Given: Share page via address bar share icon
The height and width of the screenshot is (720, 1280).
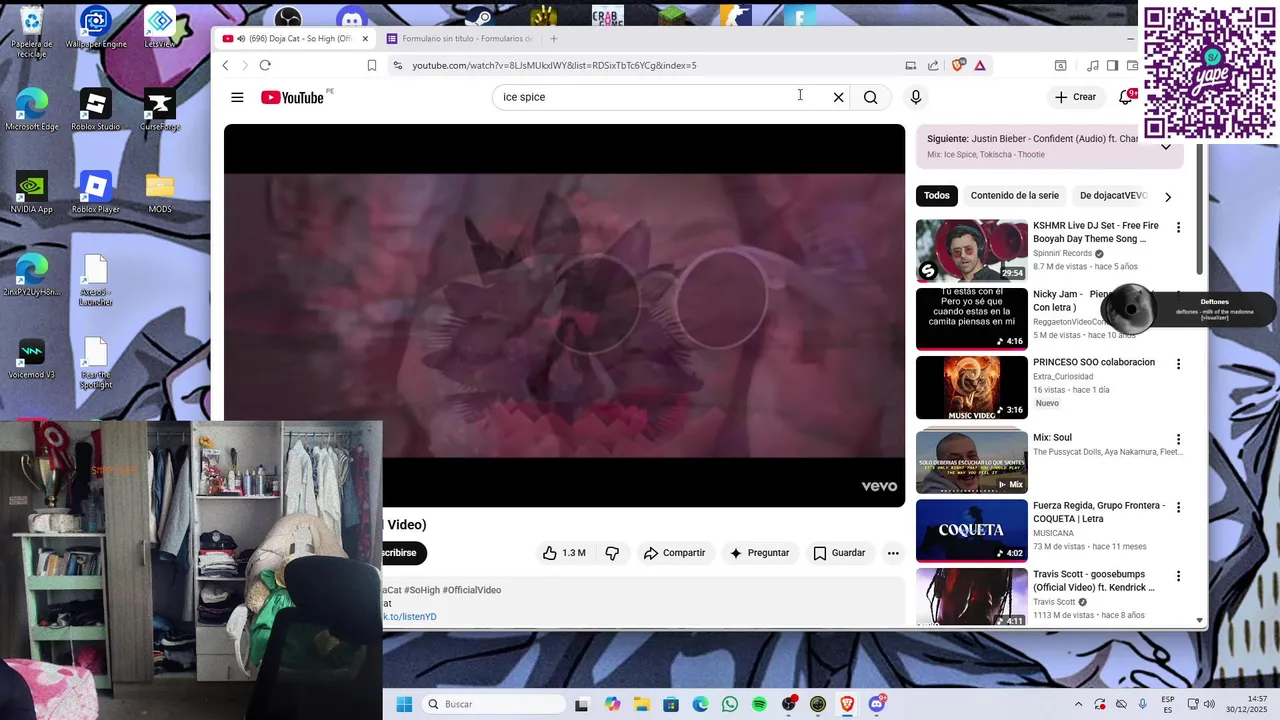Looking at the screenshot, I should pos(933,65).
